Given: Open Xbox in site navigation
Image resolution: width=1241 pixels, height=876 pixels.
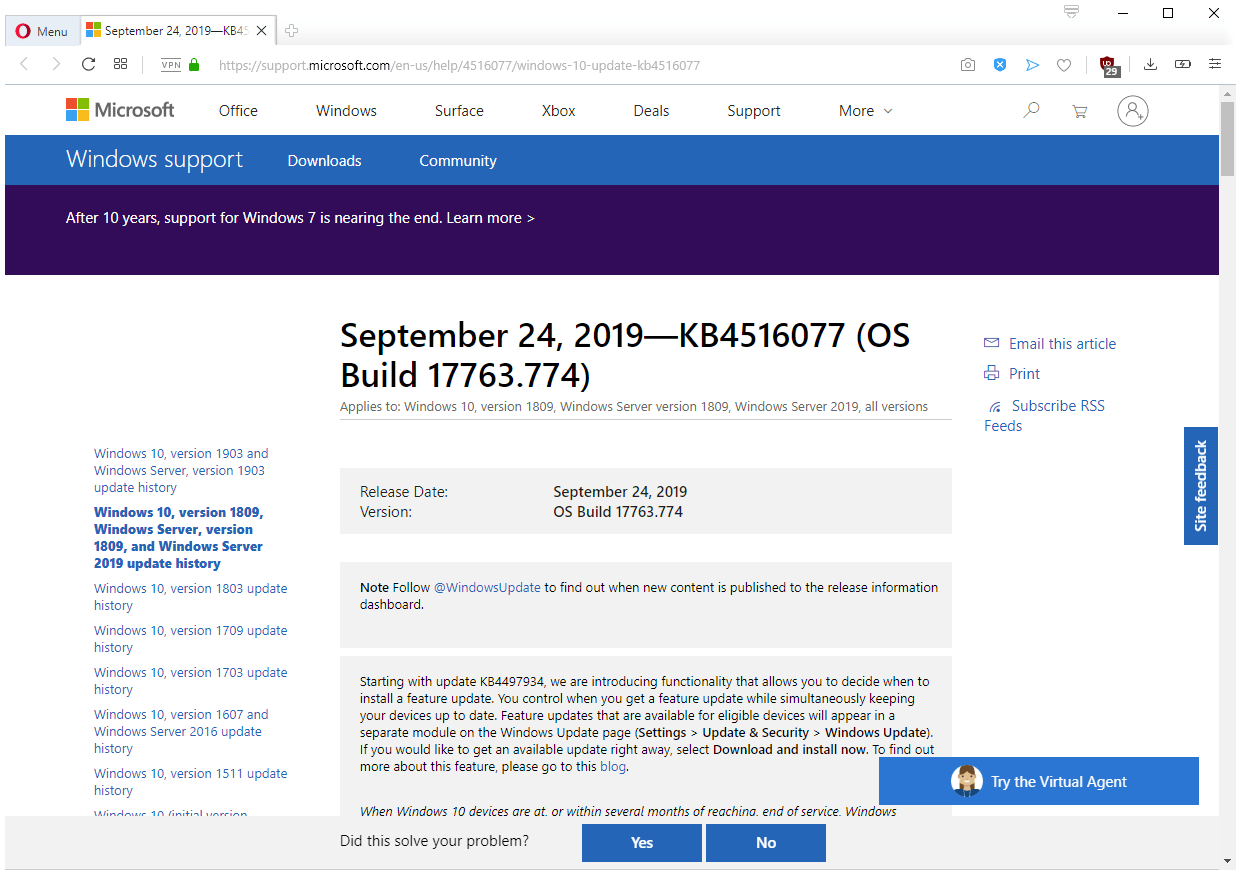Looking at the screenshot, I should pos(559,111).
